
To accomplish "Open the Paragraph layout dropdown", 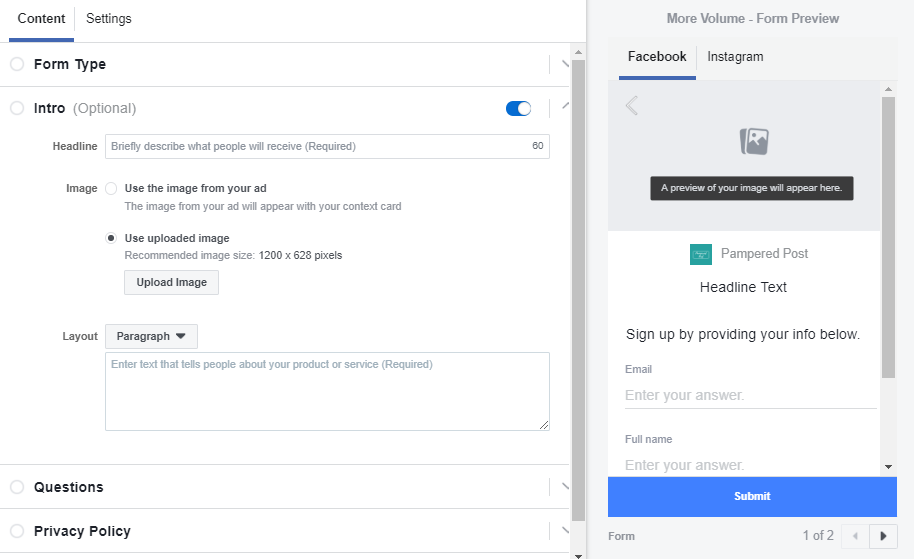I will coord(151,336).
